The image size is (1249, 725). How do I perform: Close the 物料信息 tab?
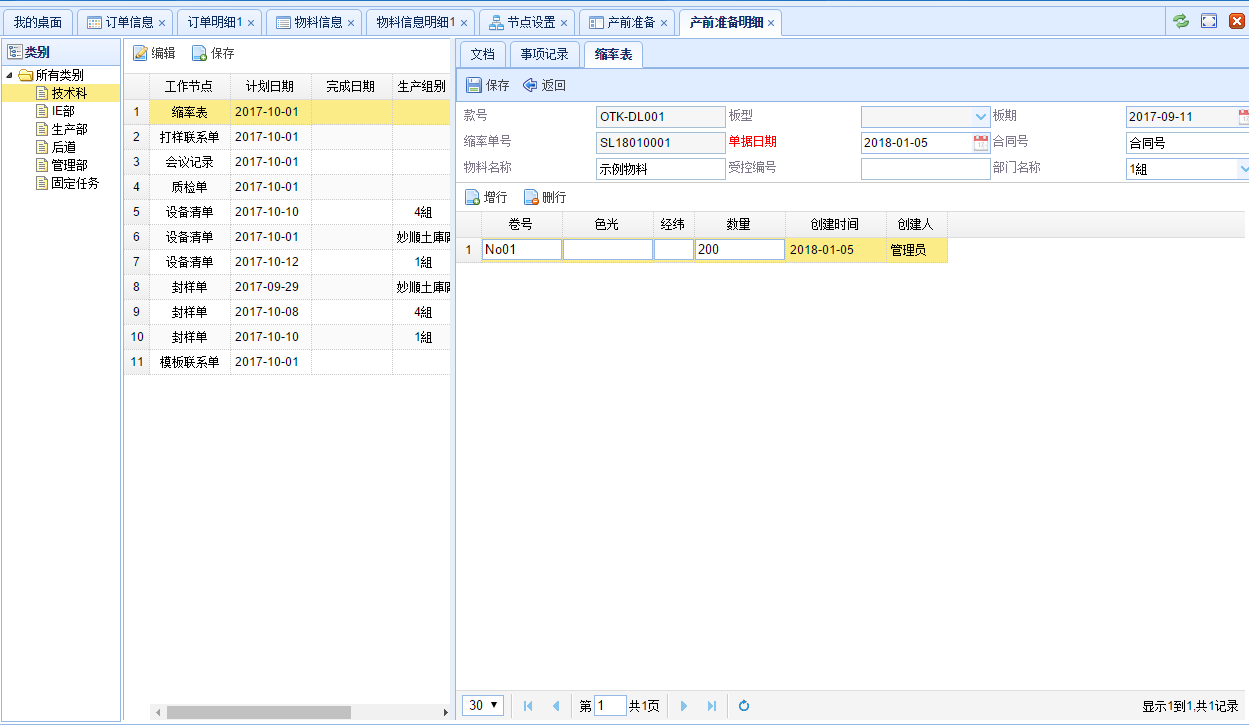click(x=351, y=23)
